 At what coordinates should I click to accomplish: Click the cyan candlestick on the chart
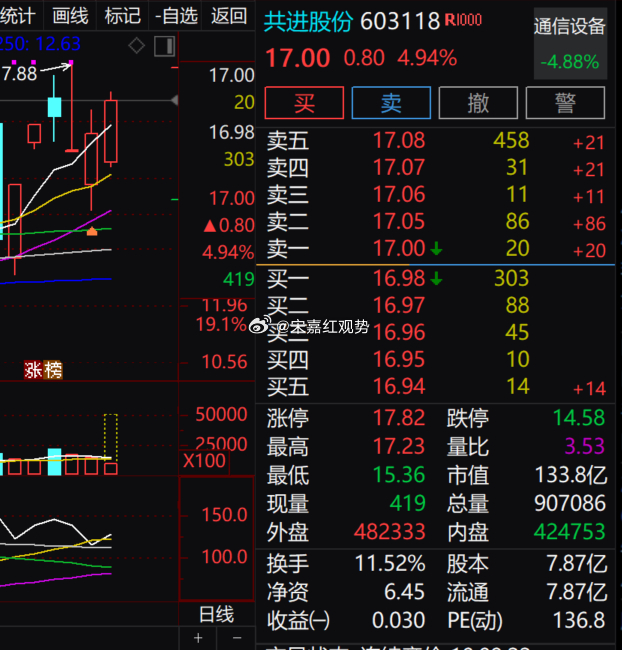(54, 107)
